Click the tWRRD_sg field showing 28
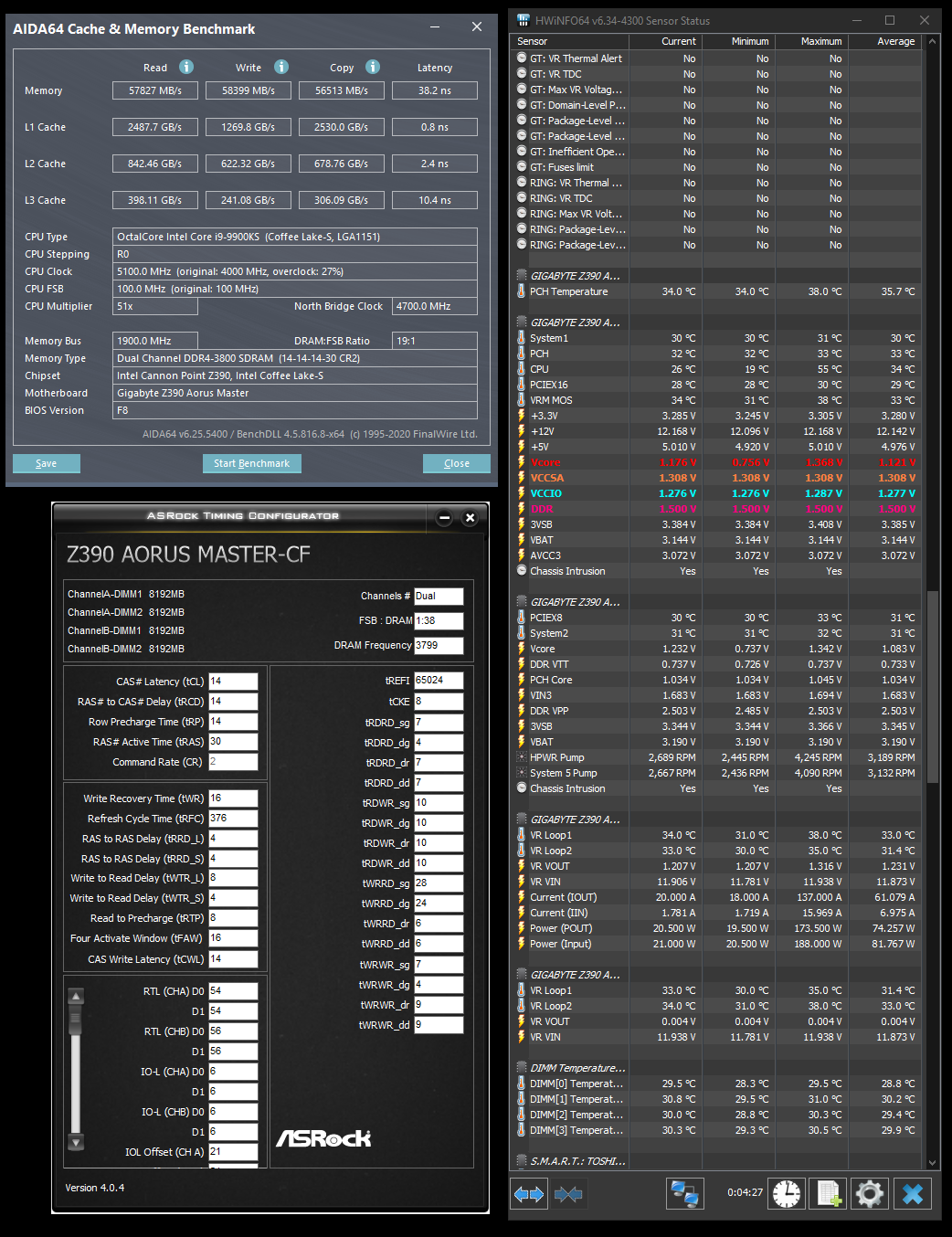 click(439, 883)
